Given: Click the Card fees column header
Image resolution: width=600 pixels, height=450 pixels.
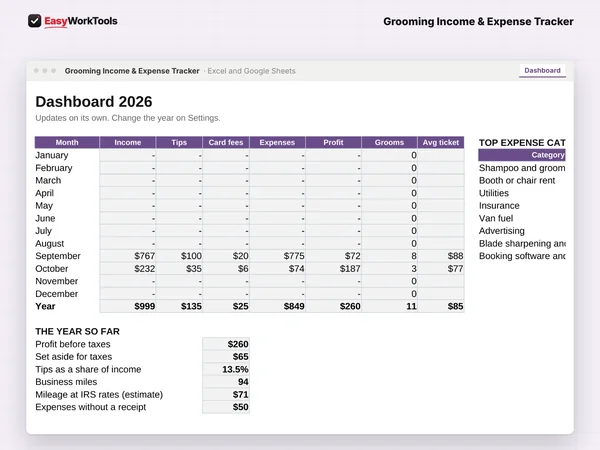Looking at the screenshot, I should pos(226,142).
